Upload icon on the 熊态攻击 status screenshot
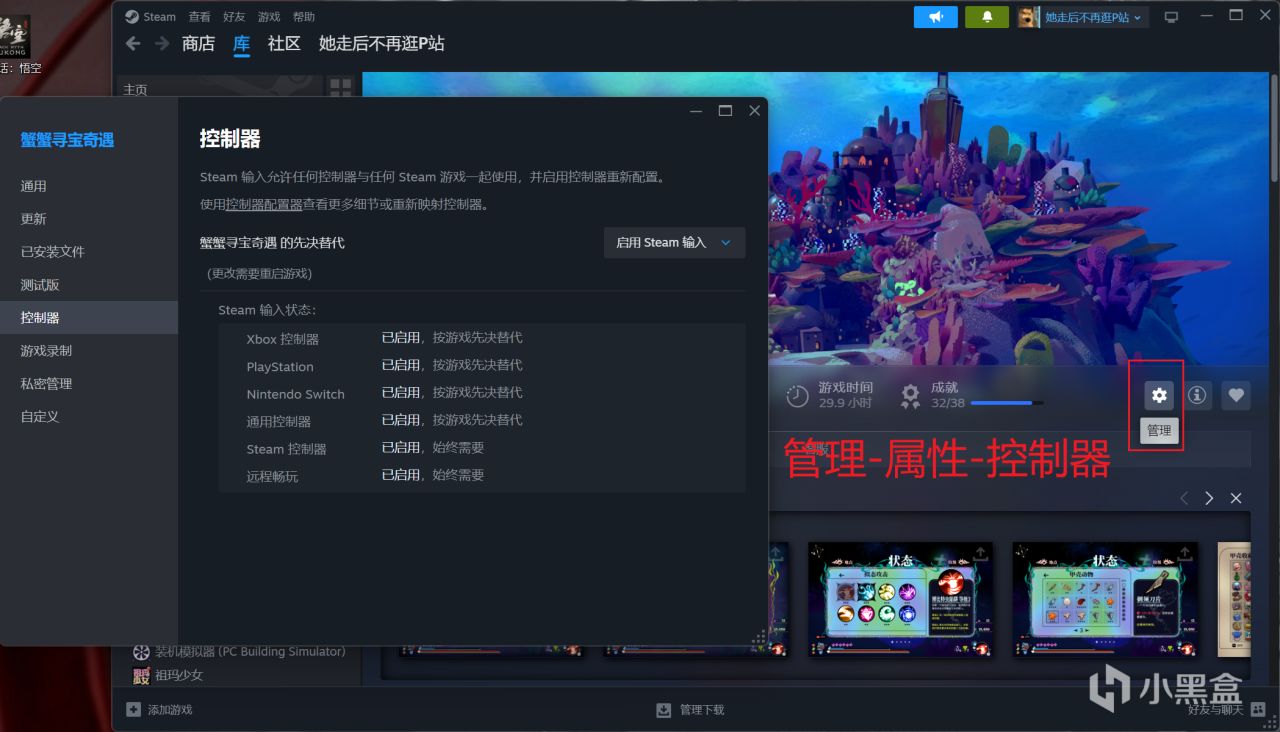Viewport: 1280px width, 732px height. 981,553
